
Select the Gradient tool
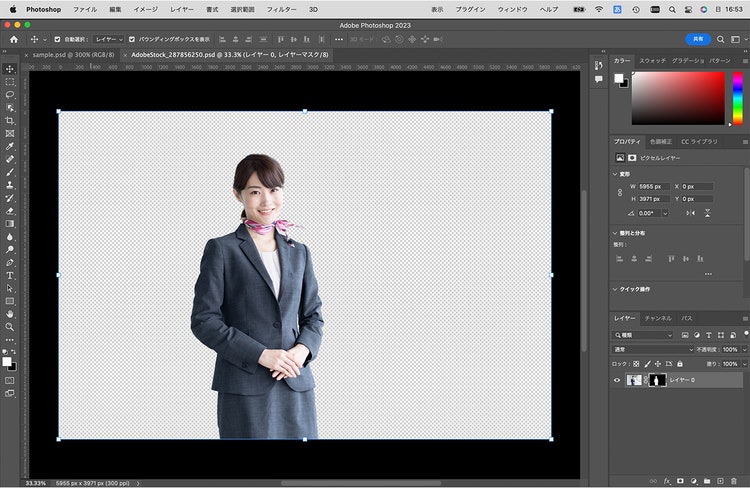point(10,224)
